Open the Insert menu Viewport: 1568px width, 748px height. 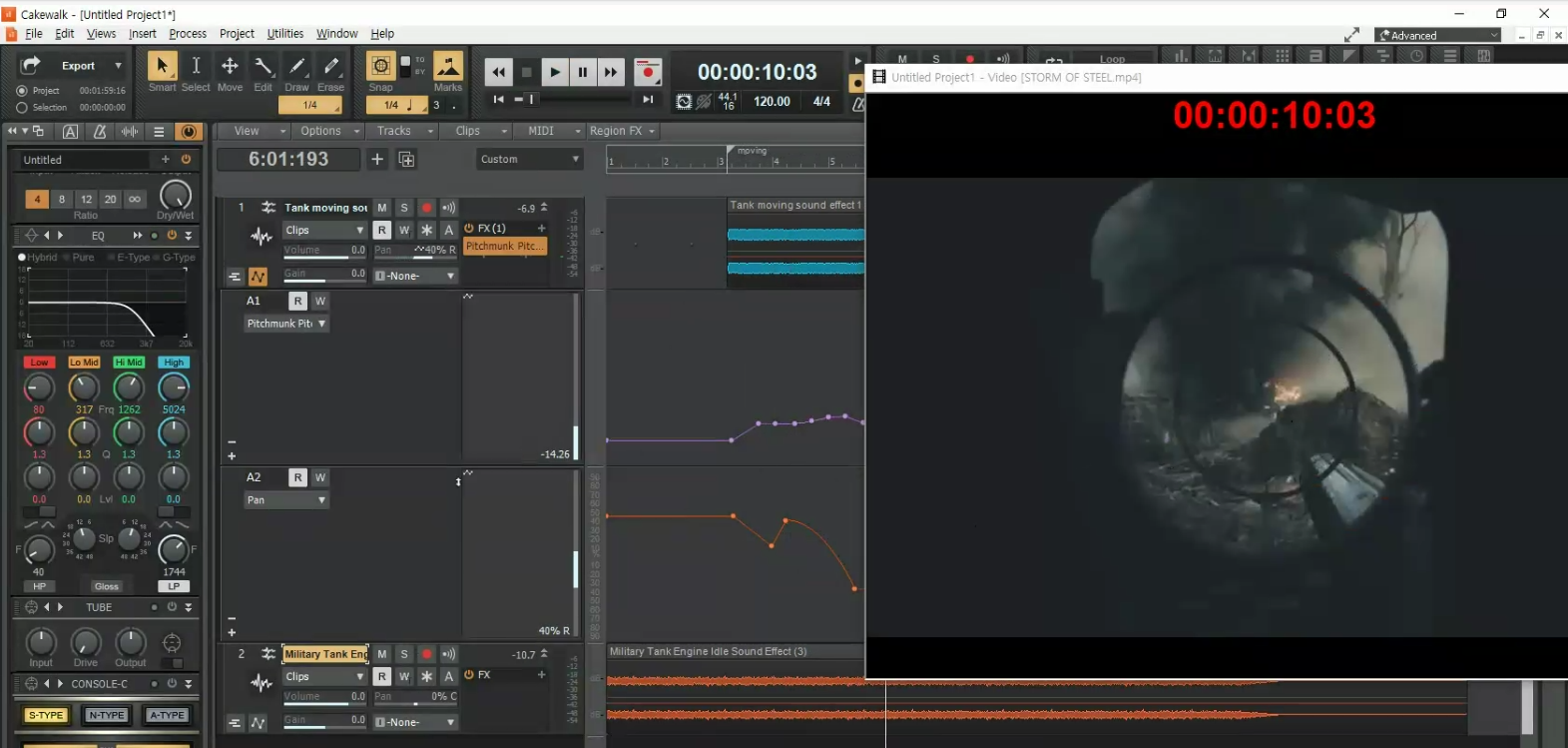click(143, 33)
